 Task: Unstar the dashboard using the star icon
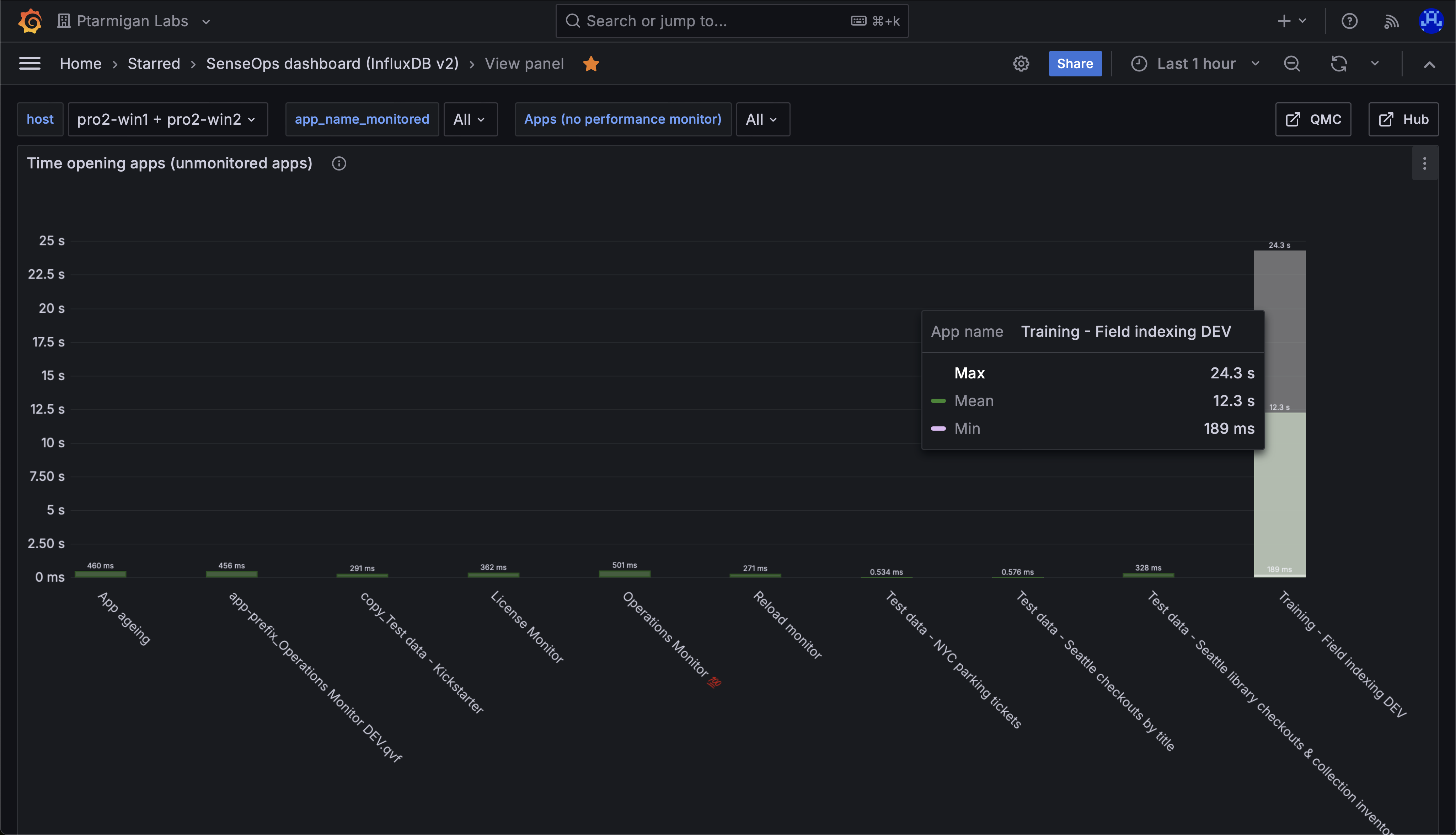(x=591, y=64)
